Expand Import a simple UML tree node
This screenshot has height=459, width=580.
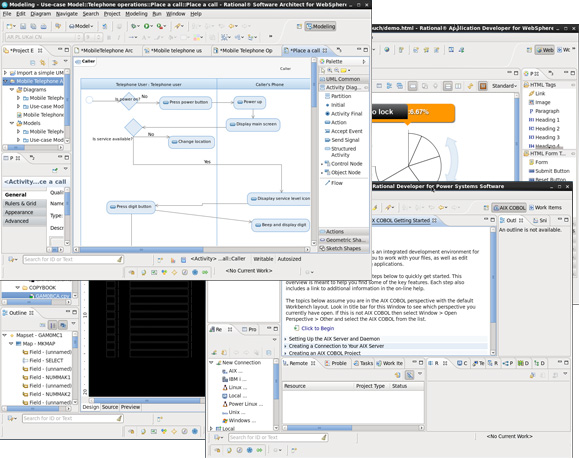5,73
